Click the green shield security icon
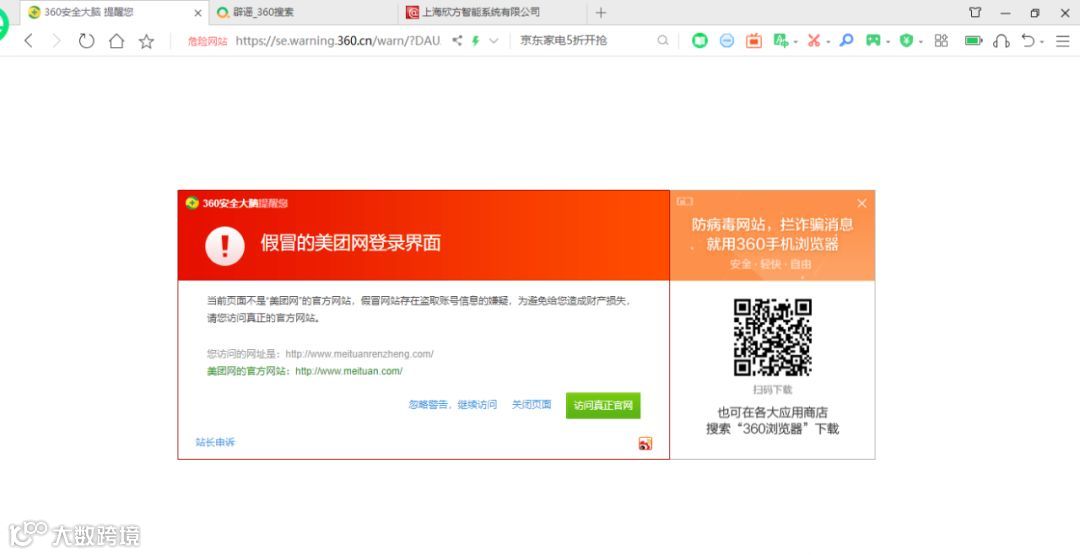1080x555 pixels. point(906,41)
